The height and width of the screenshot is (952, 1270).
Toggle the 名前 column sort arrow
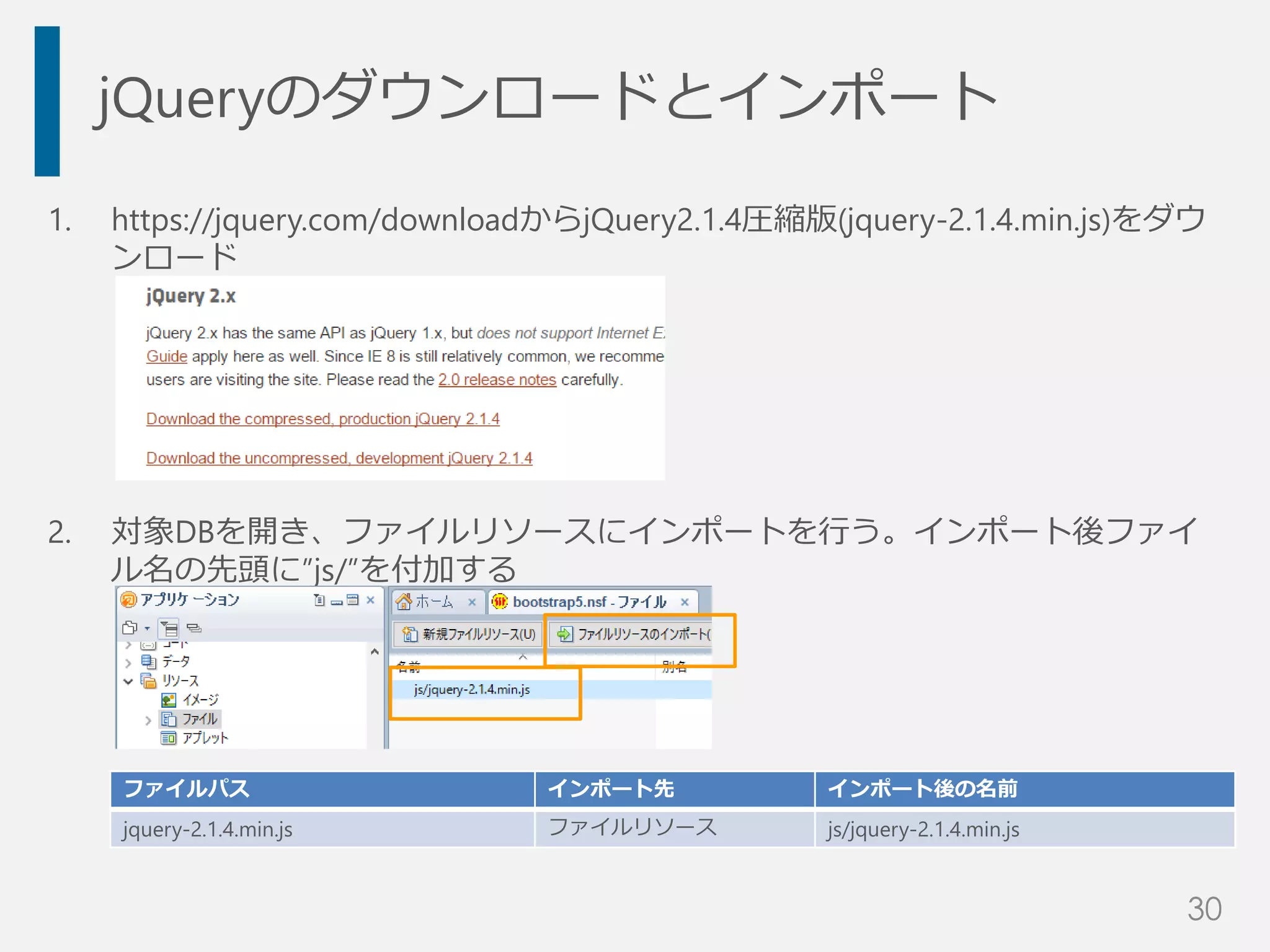click(x=523, y=657)
